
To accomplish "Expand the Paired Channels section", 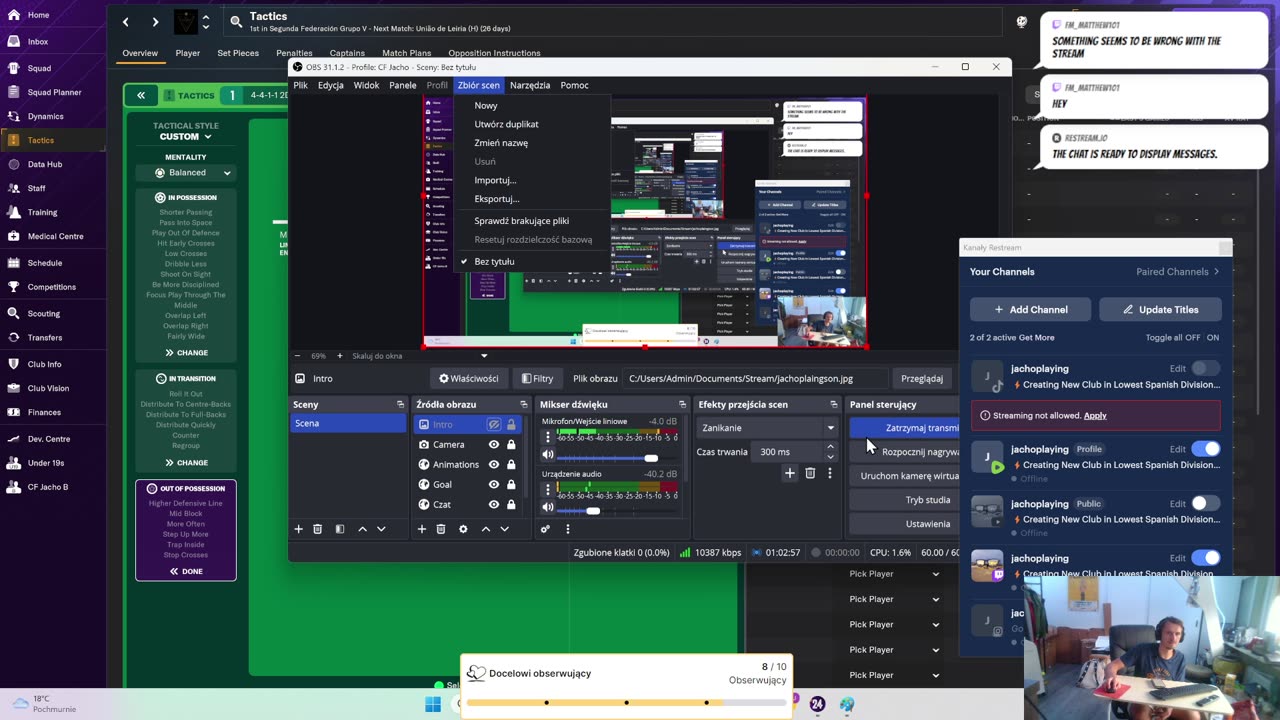I will tap(1177, 272).
